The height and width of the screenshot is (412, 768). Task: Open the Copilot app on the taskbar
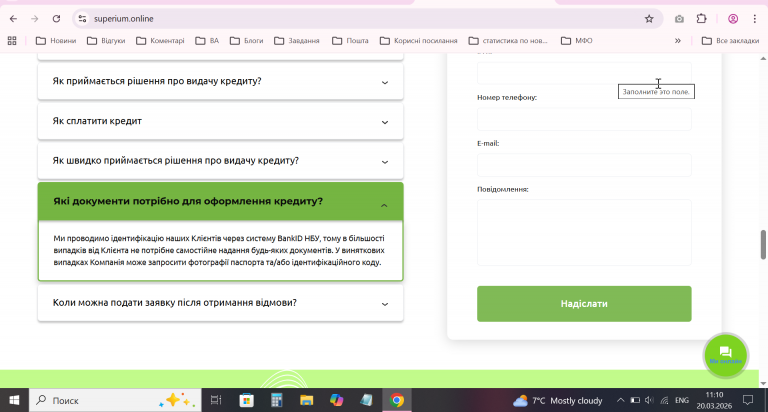coord(336,400)
